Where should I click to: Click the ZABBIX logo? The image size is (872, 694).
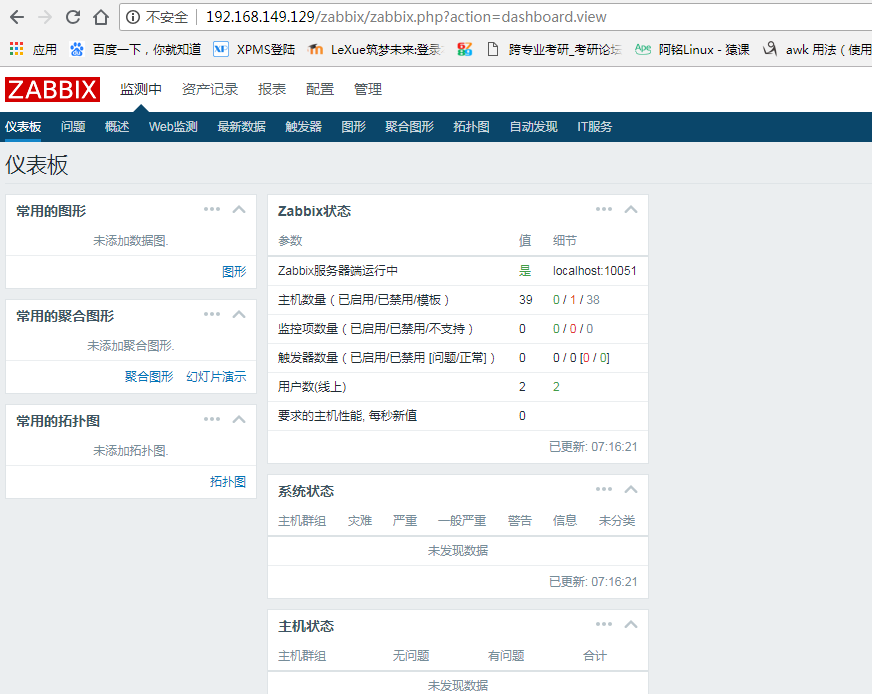tap(52, 89)
